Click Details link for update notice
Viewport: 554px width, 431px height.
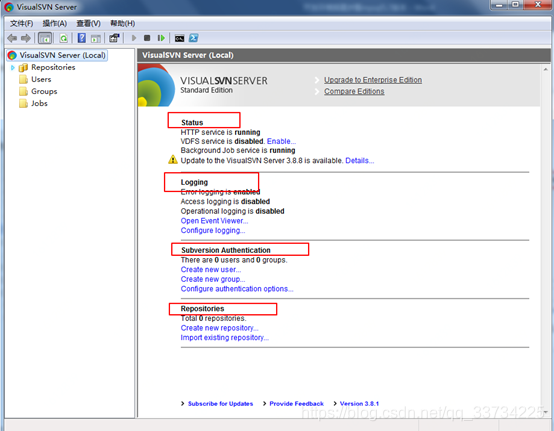[x=359, y=161]
